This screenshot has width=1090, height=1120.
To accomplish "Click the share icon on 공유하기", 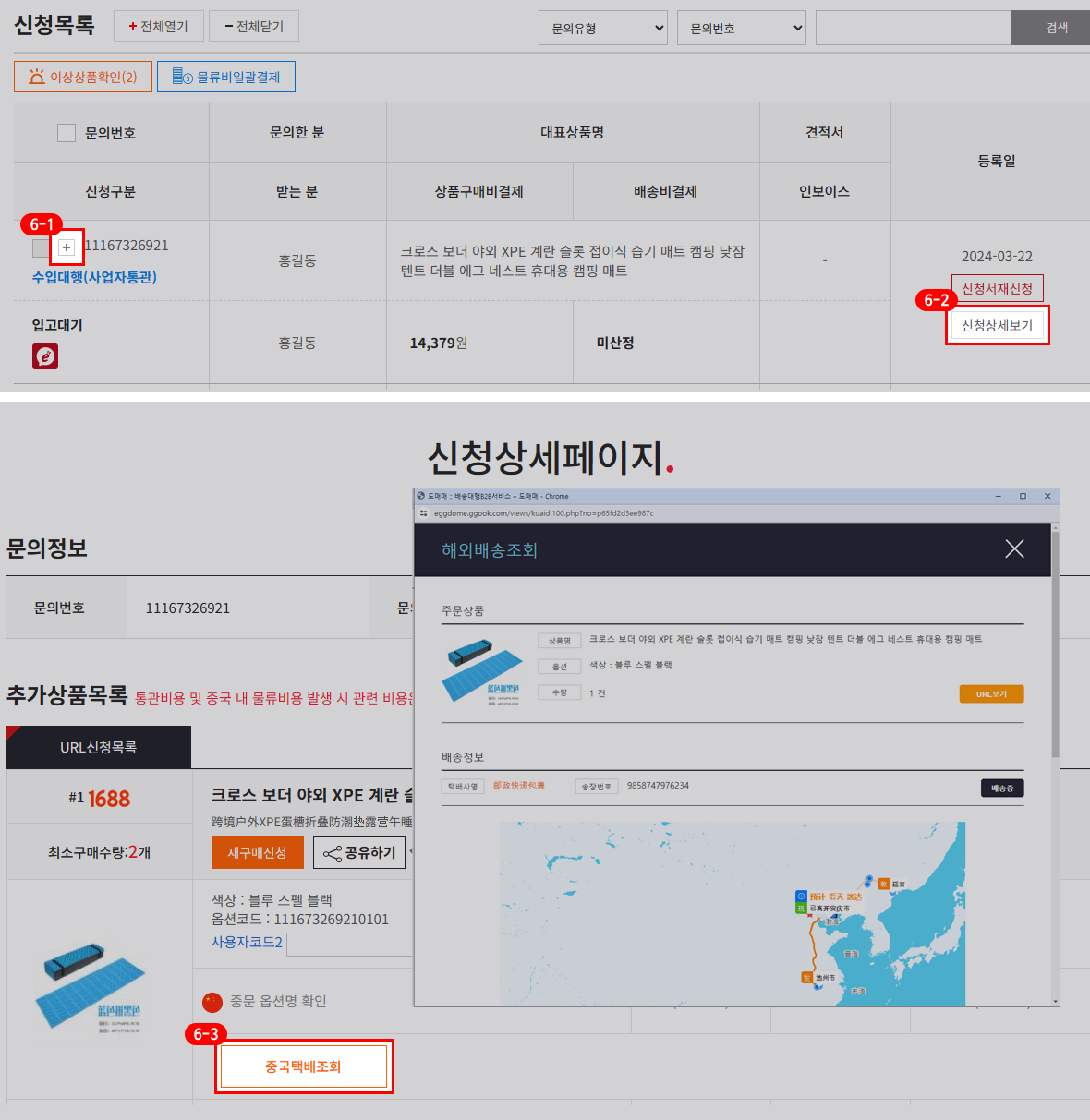I will (x=333, y=853).
